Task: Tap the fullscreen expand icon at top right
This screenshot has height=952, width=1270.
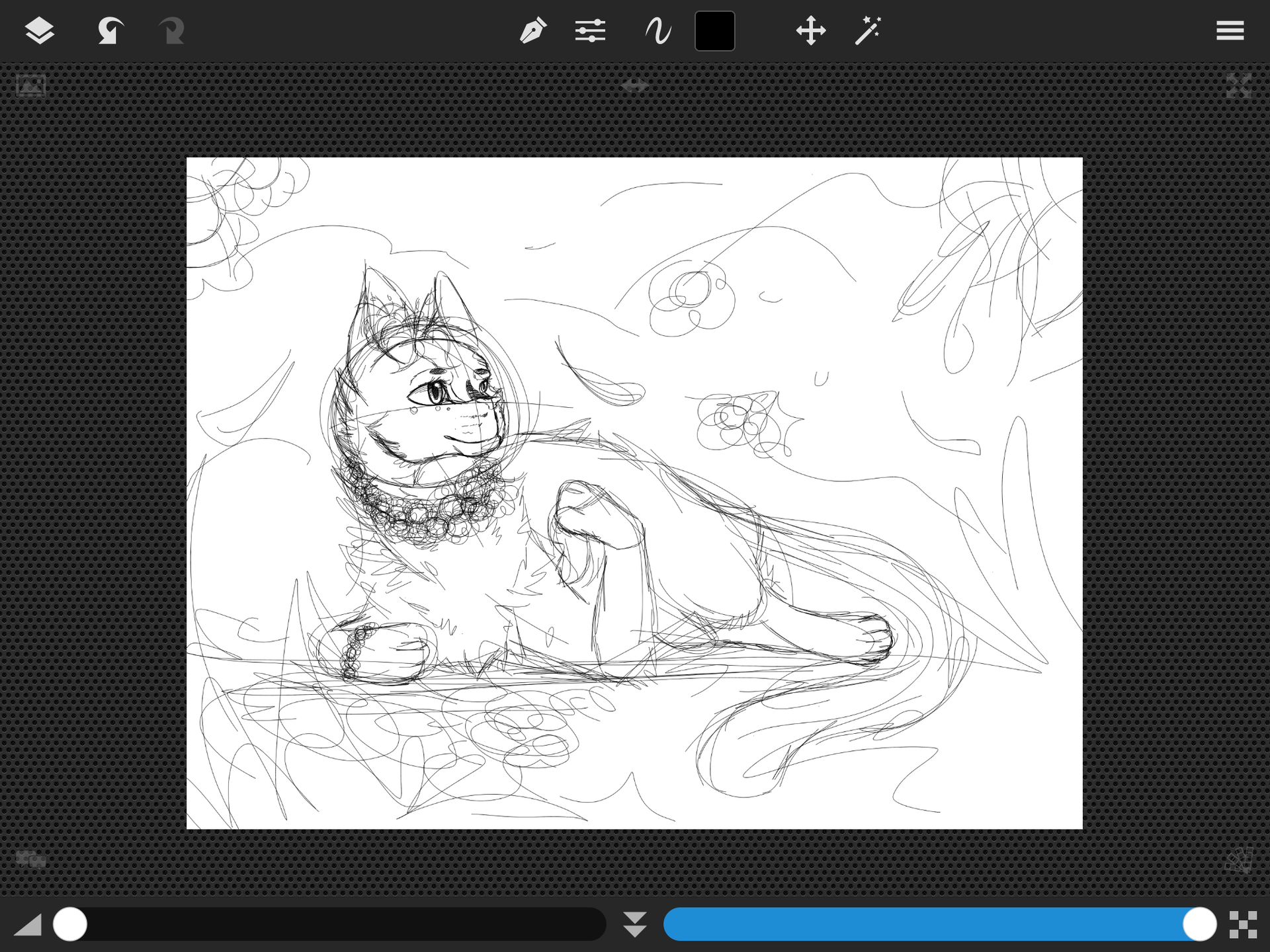Action: click(1239, 85)
